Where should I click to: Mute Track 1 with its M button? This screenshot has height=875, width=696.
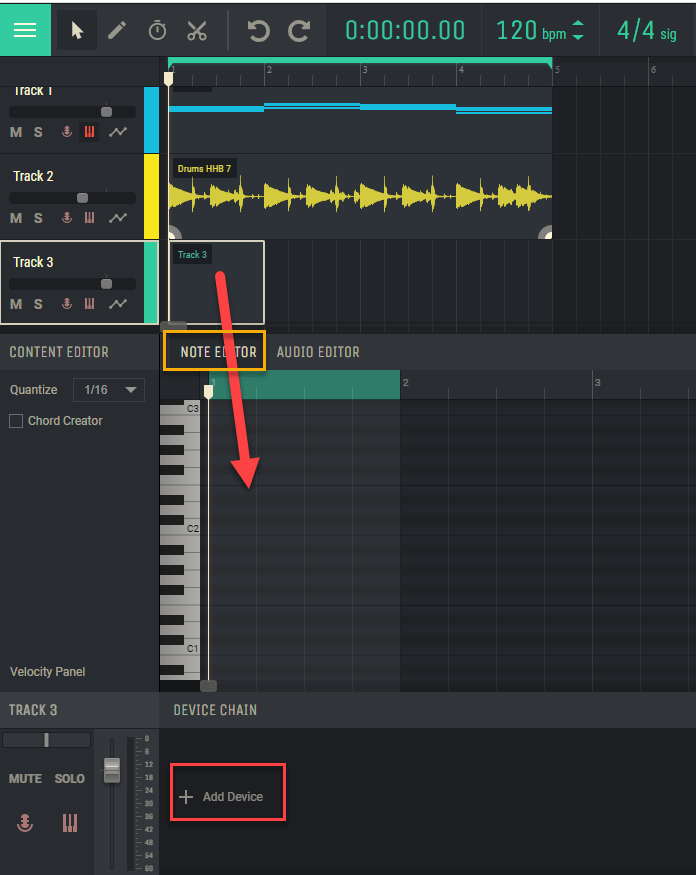click(16, 132)
